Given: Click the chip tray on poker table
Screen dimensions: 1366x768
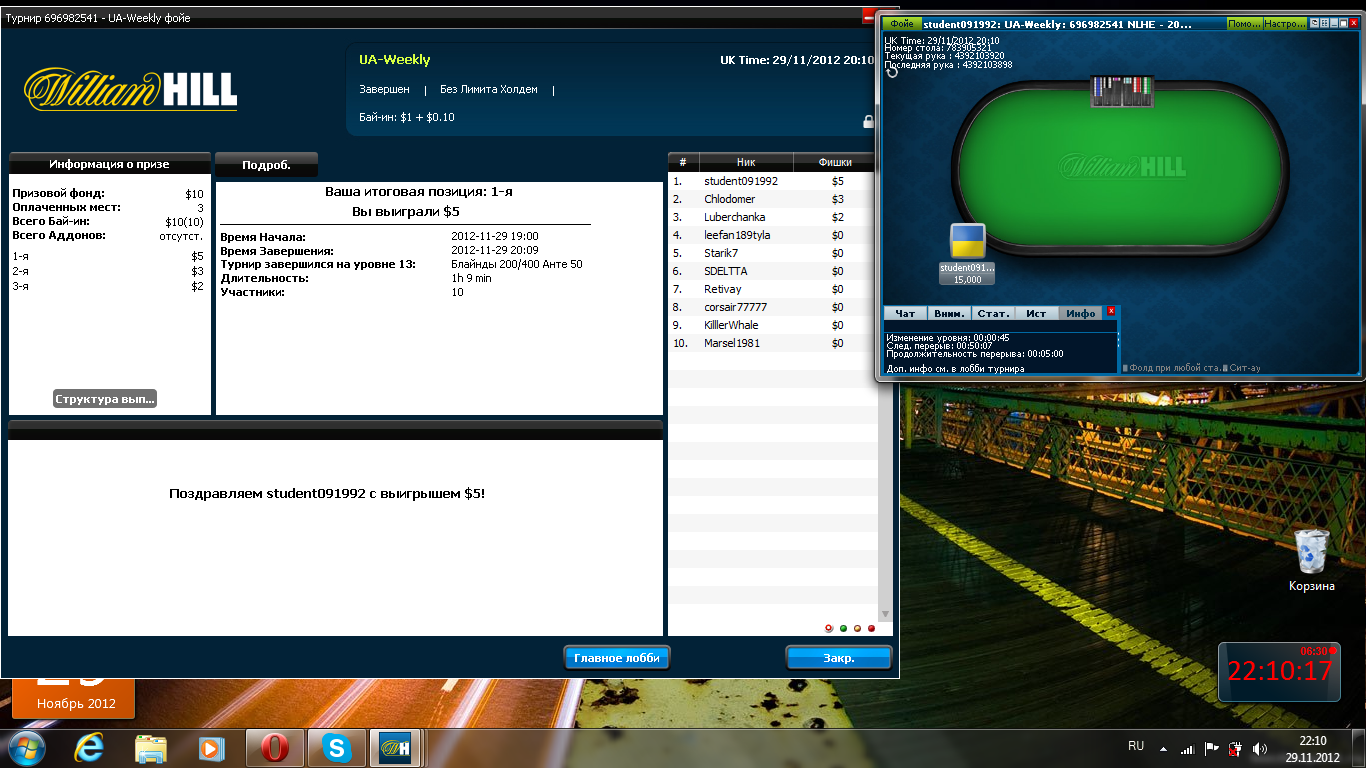Looking at the screenshot, I should point(1121,91).
